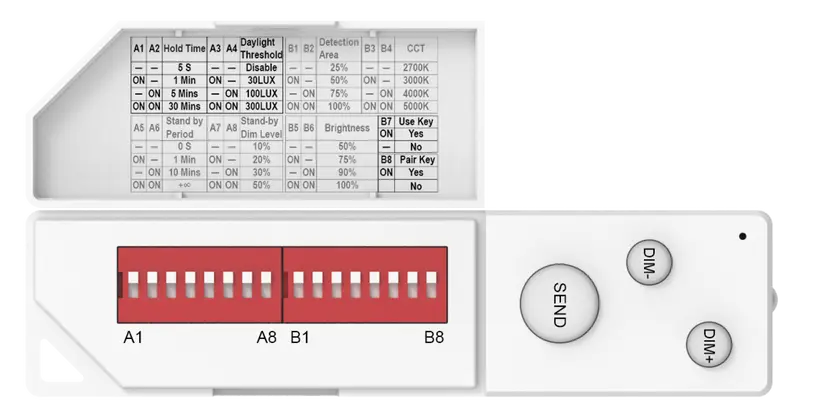Click the small LED indicator dot
This screenshot has height=415, width=824.
[x=742, y=237]
